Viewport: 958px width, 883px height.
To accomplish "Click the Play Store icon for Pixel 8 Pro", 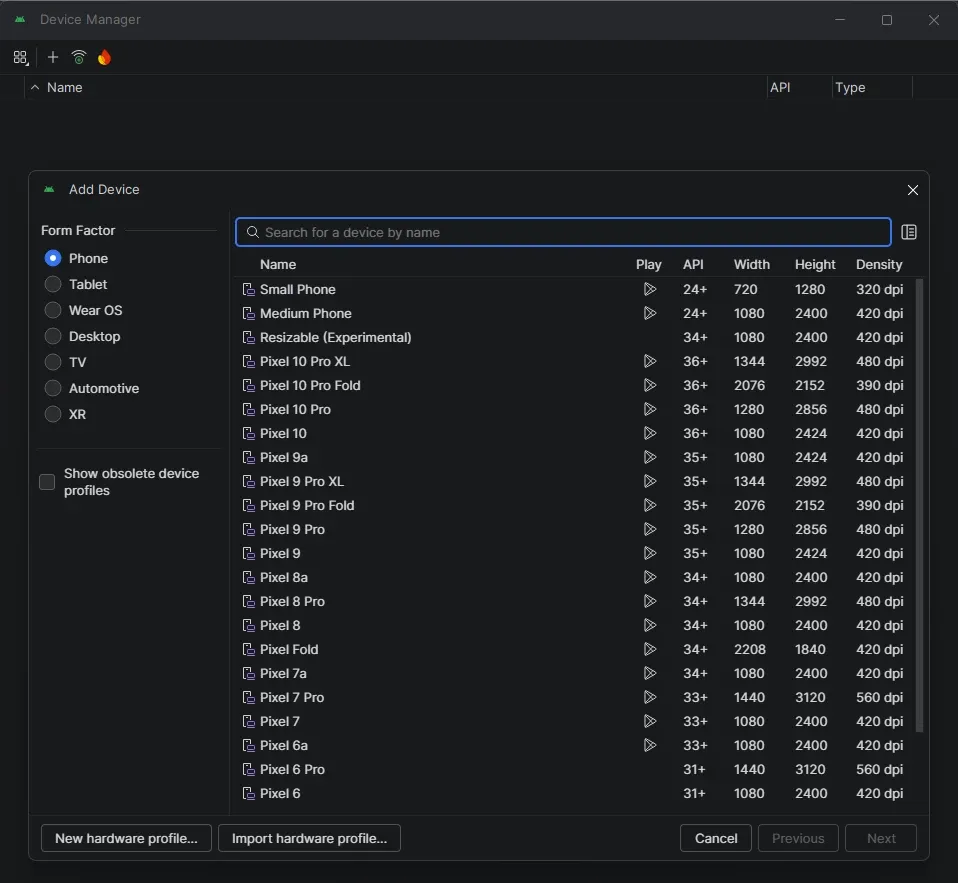I will [650, 601].
